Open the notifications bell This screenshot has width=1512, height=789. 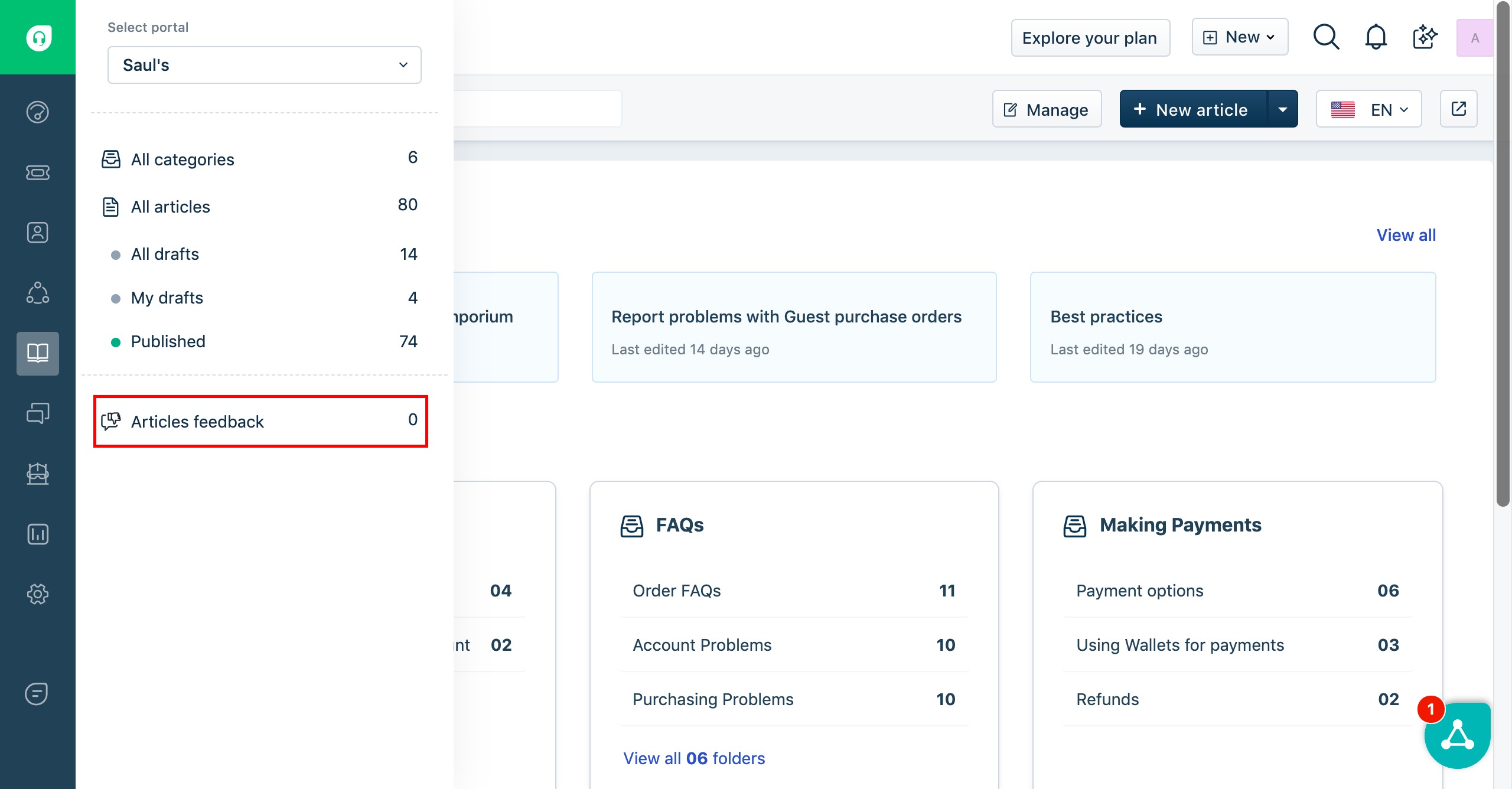[x=1376, y=37]
